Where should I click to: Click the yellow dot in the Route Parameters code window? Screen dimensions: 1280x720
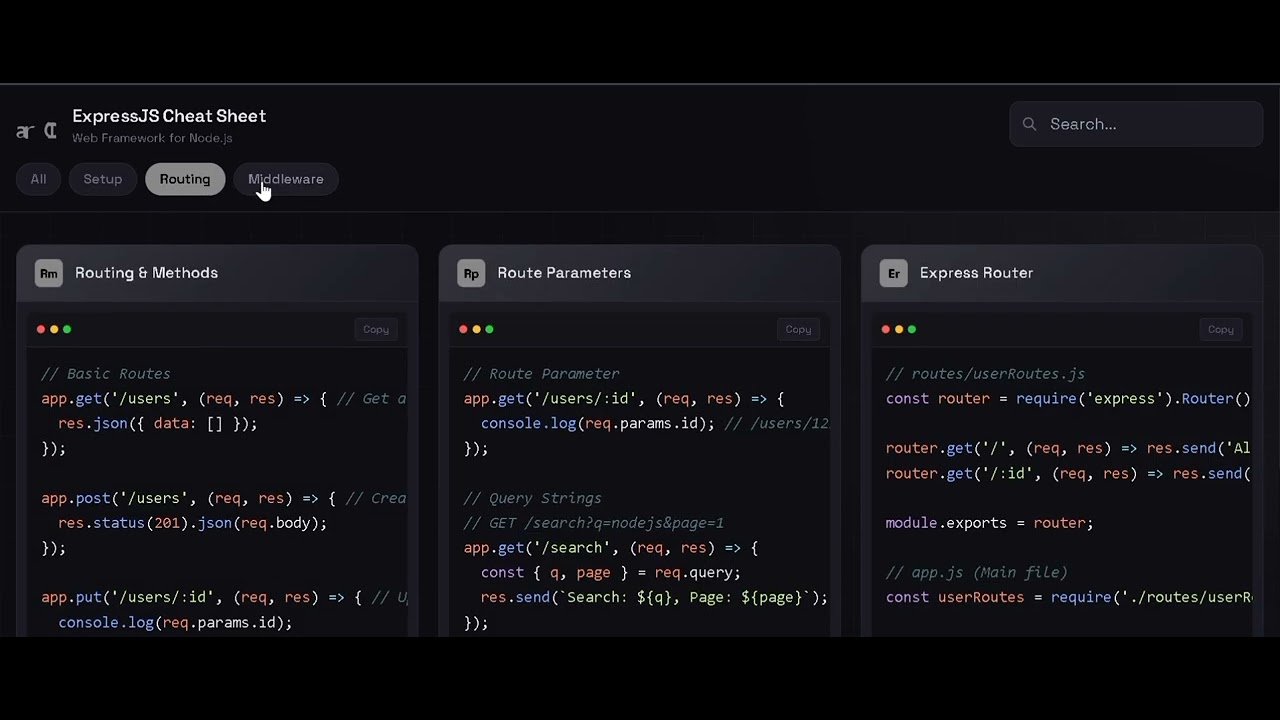pyautogui.click(x=476, y=329)
